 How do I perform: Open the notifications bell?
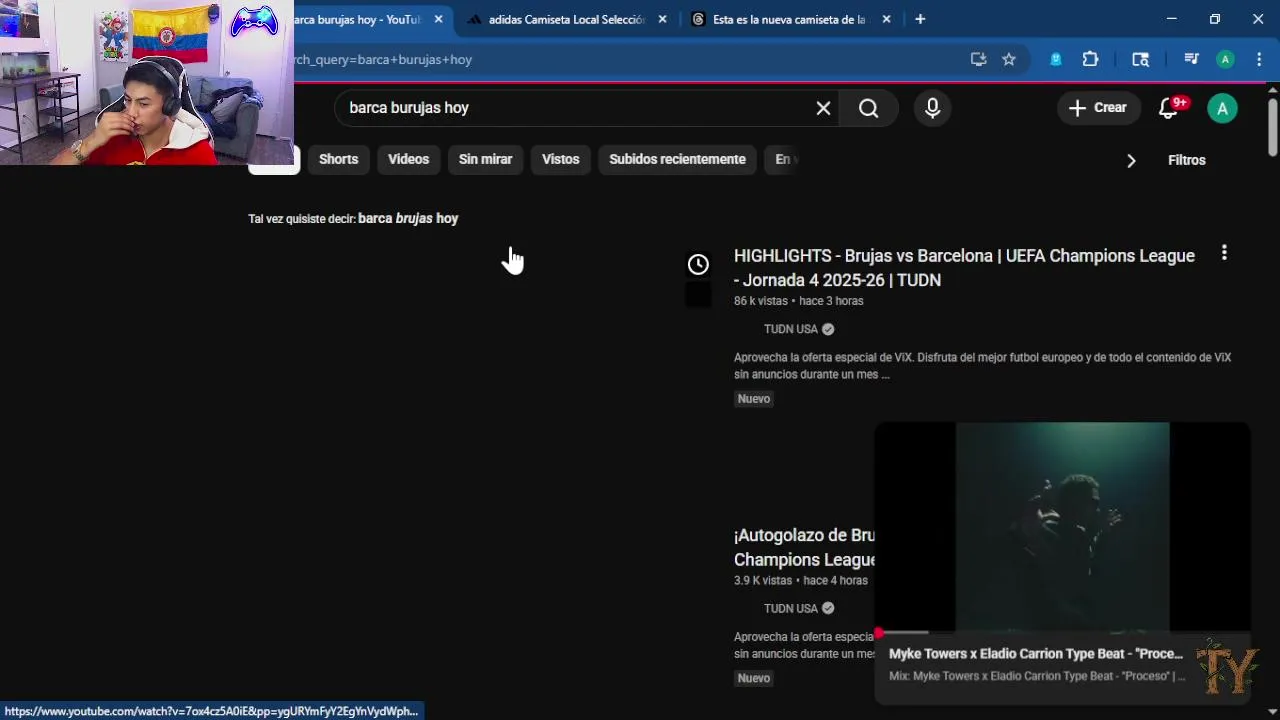click(1169, 108)
